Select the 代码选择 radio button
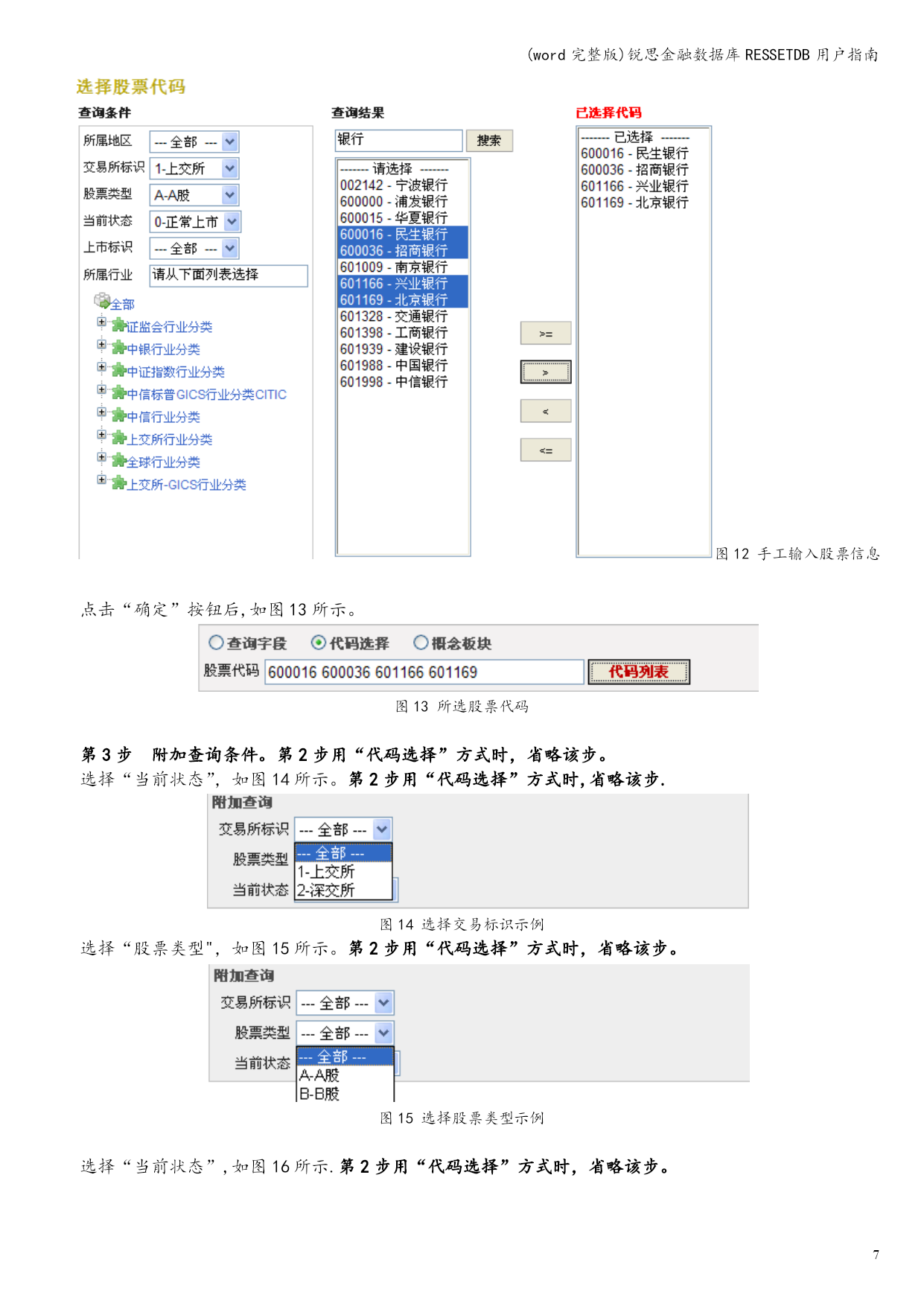The image size is (924, 1306). (319, 643)
